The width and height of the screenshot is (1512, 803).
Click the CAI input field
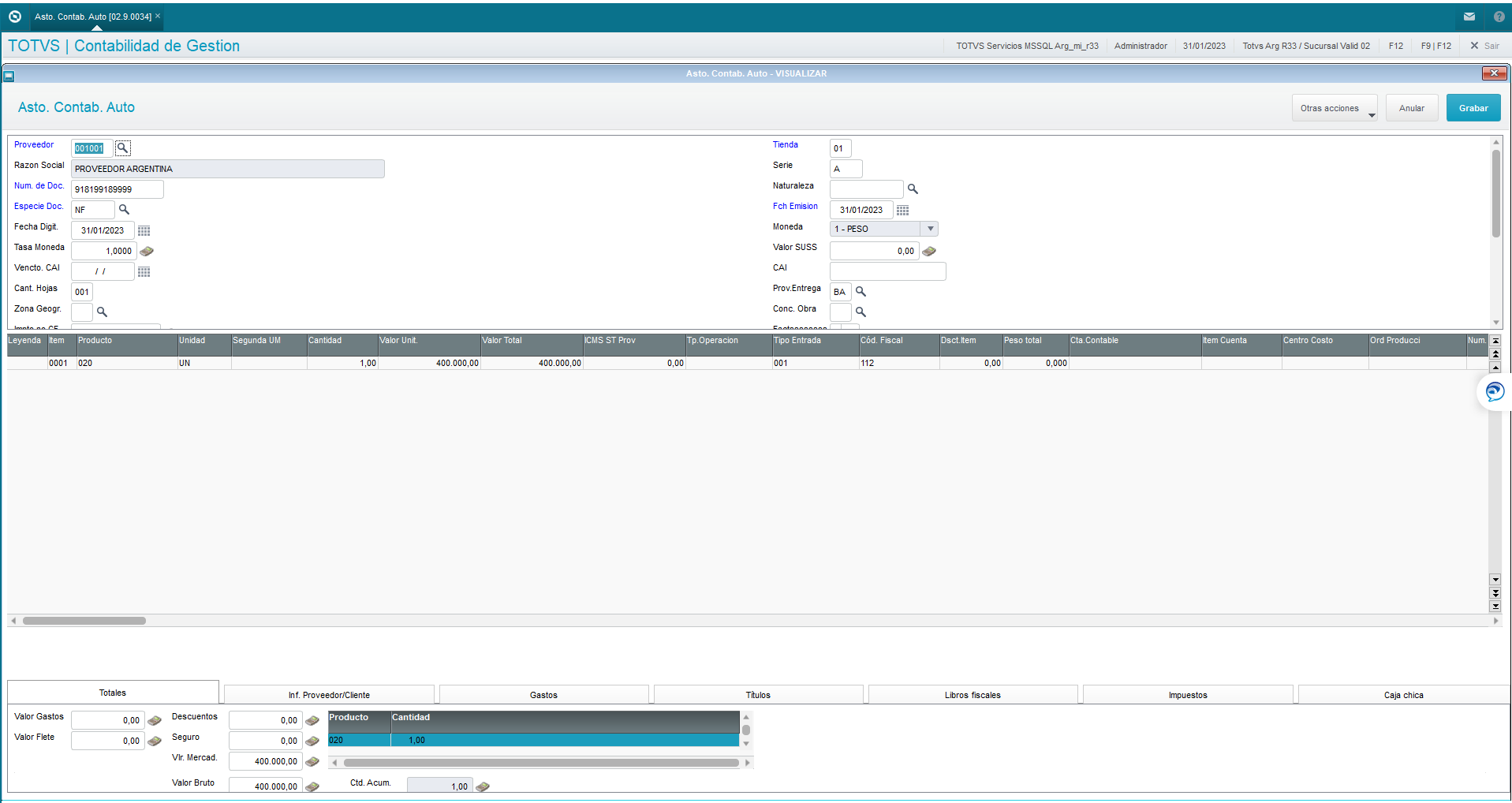[888, 271]
